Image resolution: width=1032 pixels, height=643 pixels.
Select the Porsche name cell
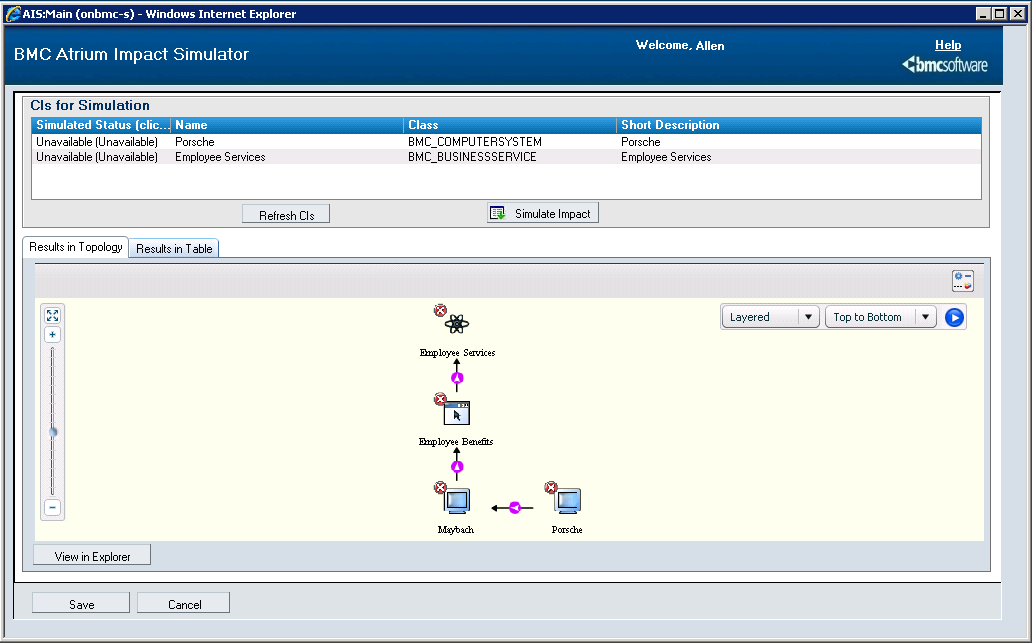pyautogui.click(x=195, y=141)
